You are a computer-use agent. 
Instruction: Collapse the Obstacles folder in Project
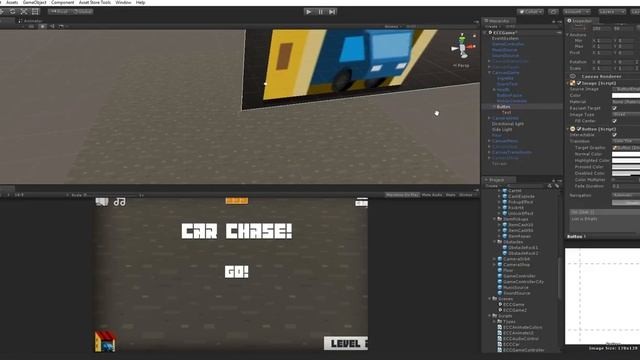pos(495,242)
